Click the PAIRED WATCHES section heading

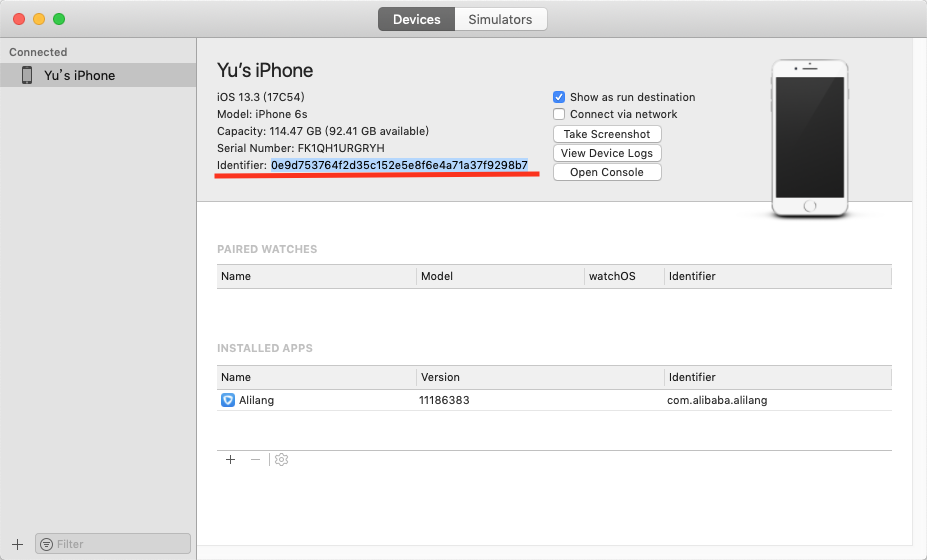point(267,249)
